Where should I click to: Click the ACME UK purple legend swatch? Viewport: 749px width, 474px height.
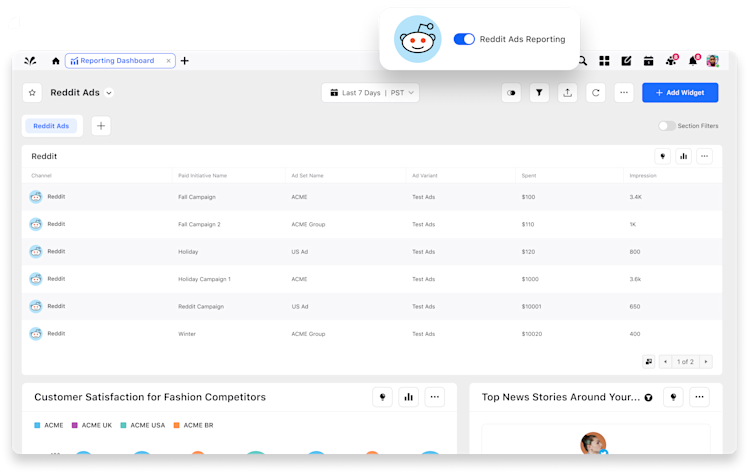[x=75, y=425]
